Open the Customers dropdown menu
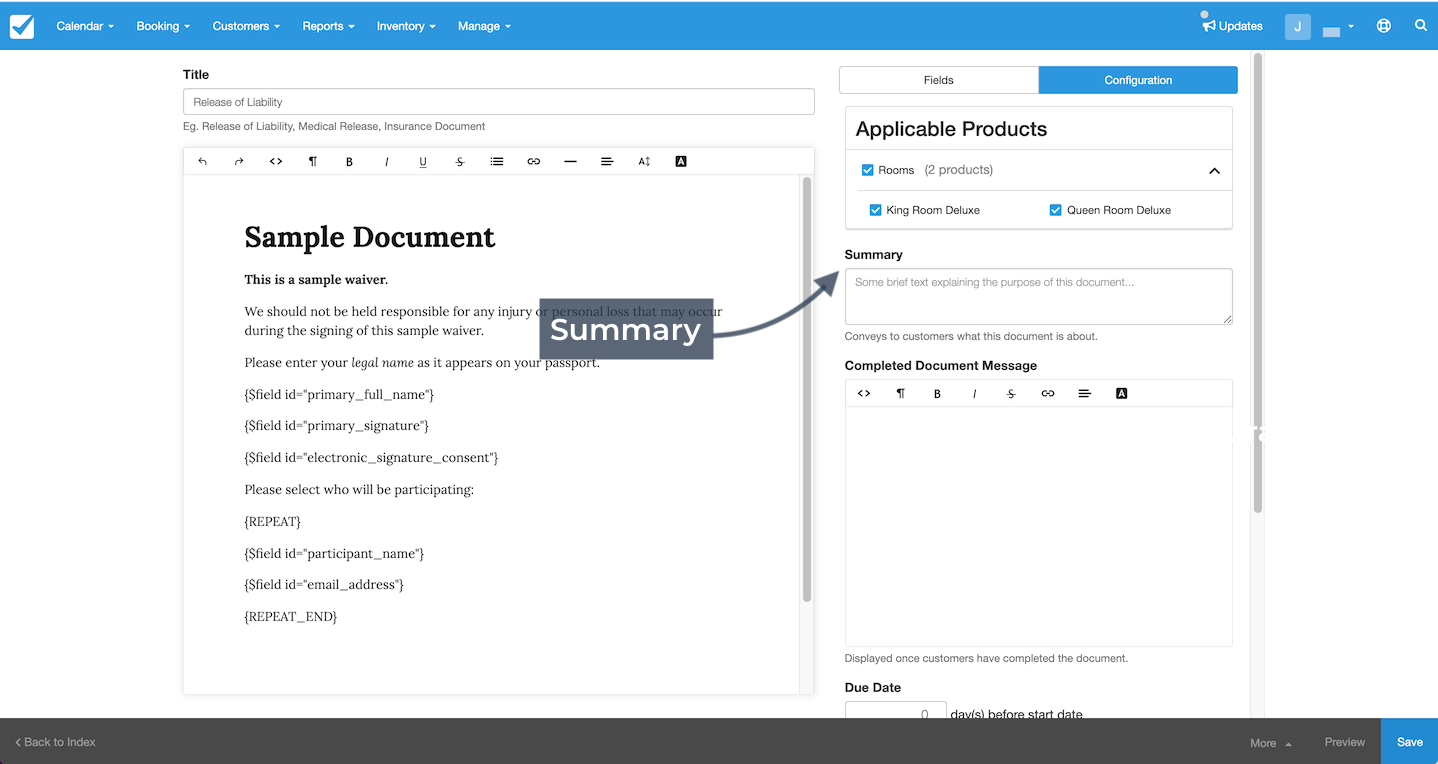 pos(246,26)
